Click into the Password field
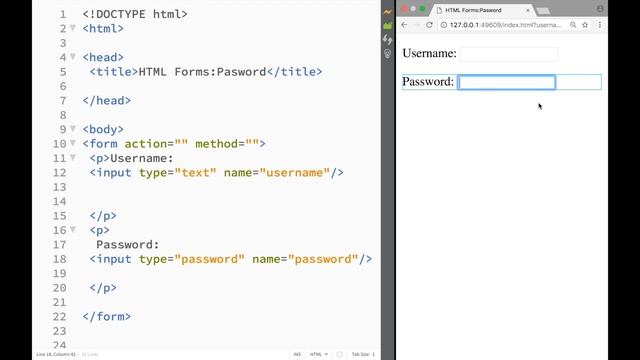This screenshot has height=360, width=640. [x=507, y=82]
